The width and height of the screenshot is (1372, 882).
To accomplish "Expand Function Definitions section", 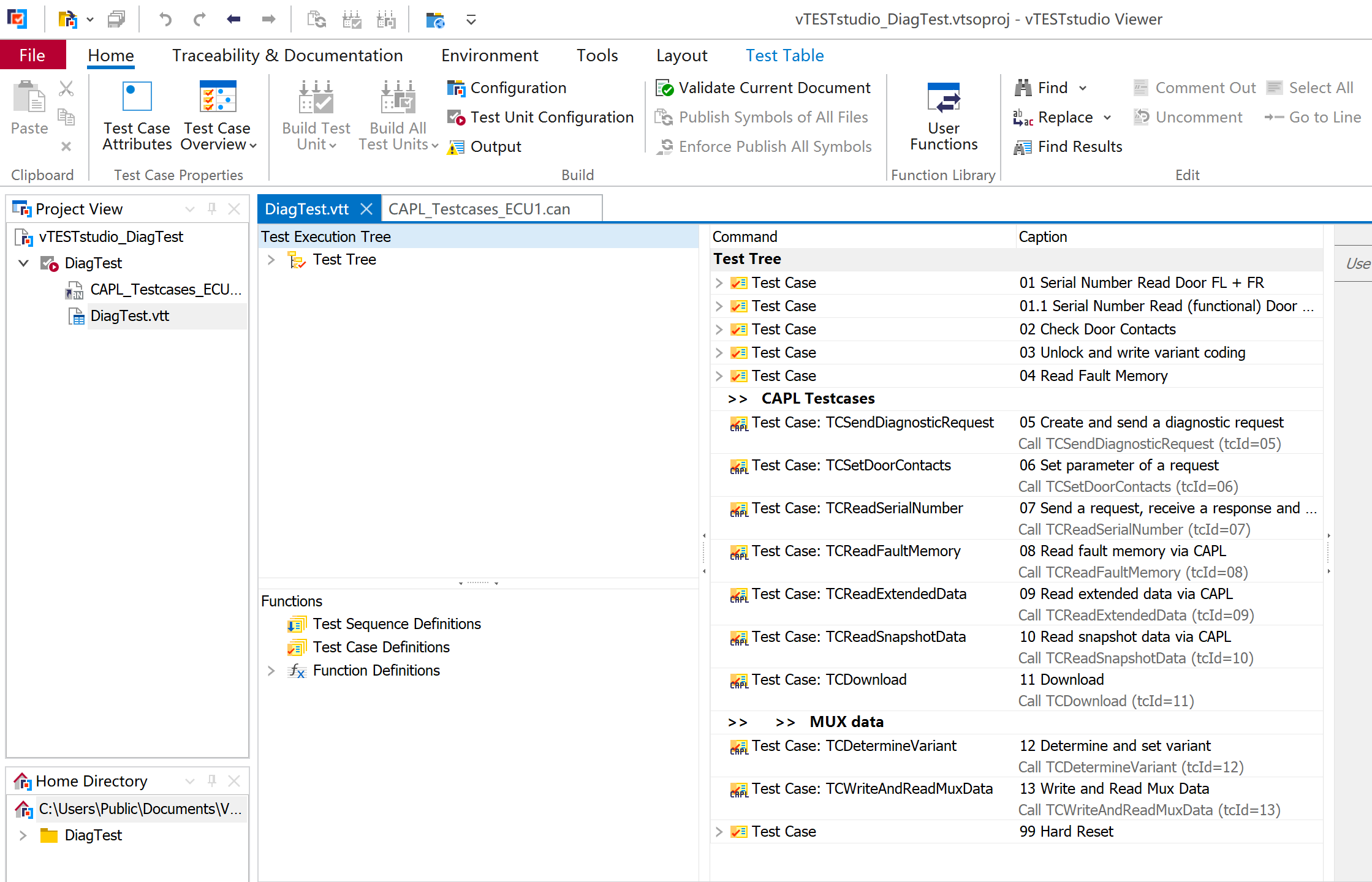I will [x=272, y=670].
